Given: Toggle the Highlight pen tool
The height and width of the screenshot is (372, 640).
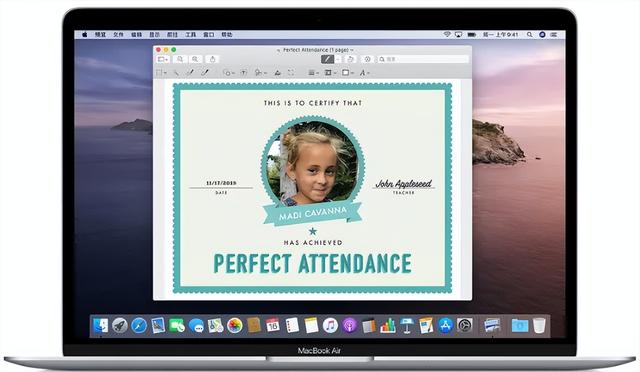Looking at the screenshot, I should 327,59.
